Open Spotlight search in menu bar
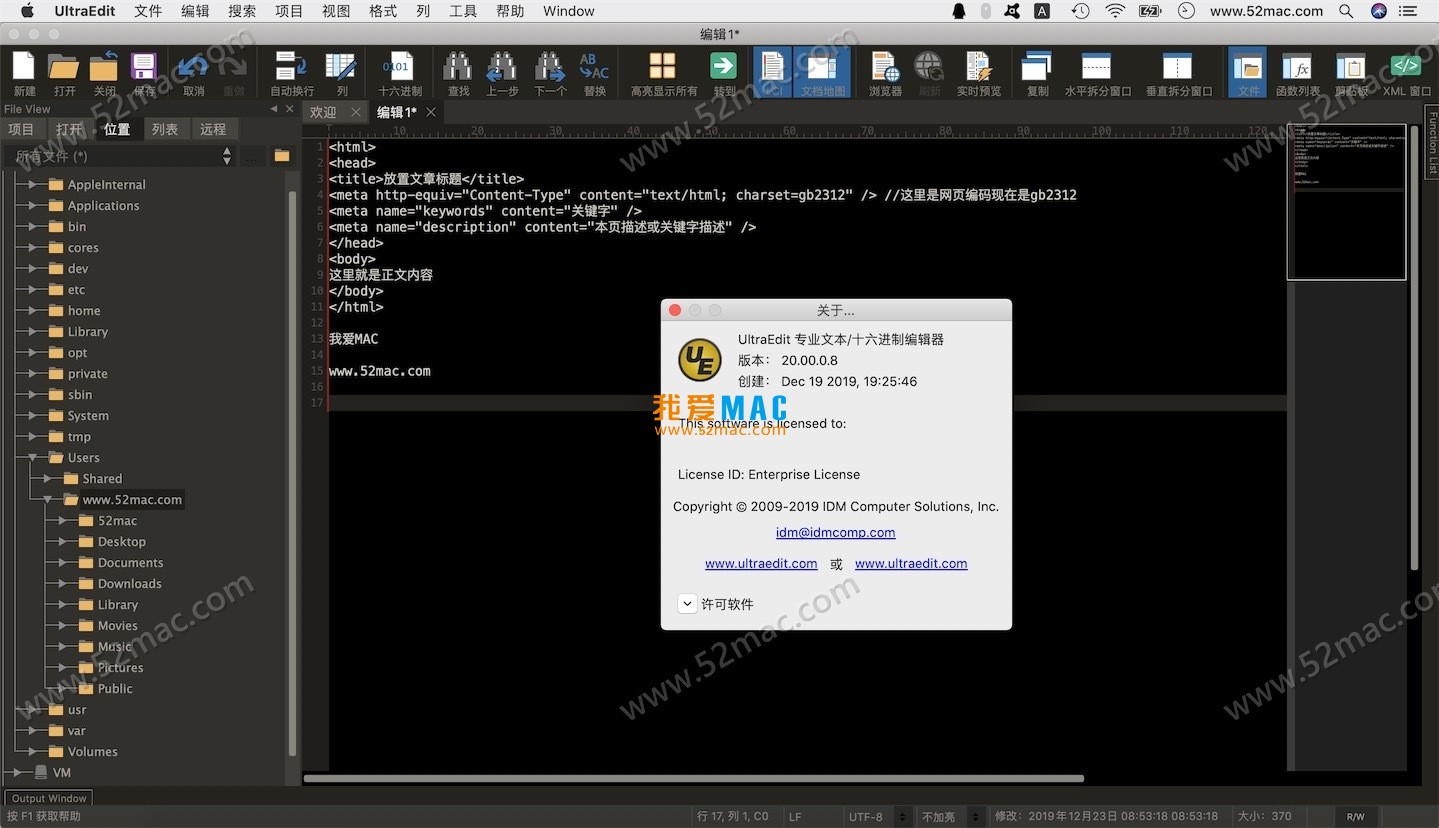 [1346, 11]
